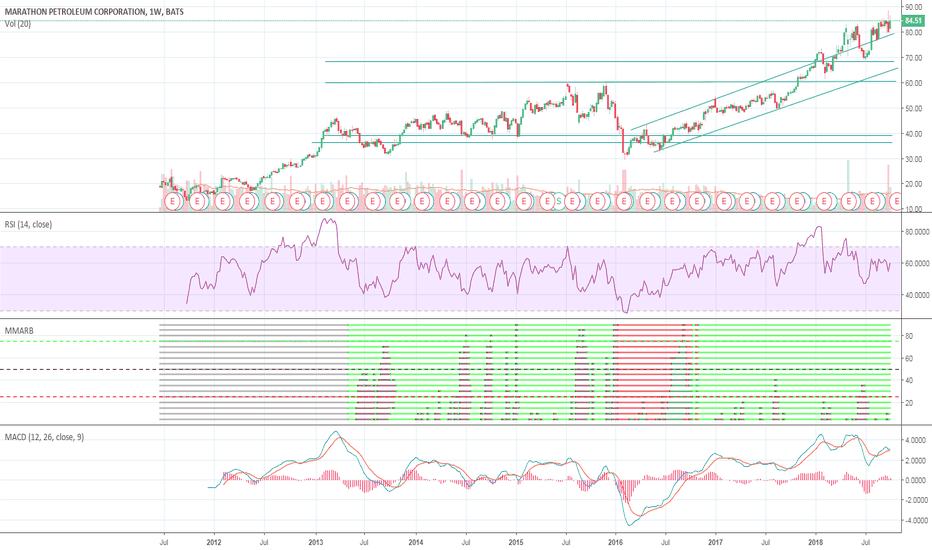Click the rightmost E earnings marker at the chart edge
Viewport: 932px width, 550px height.
pyautogui.click(x=897, y=202)
